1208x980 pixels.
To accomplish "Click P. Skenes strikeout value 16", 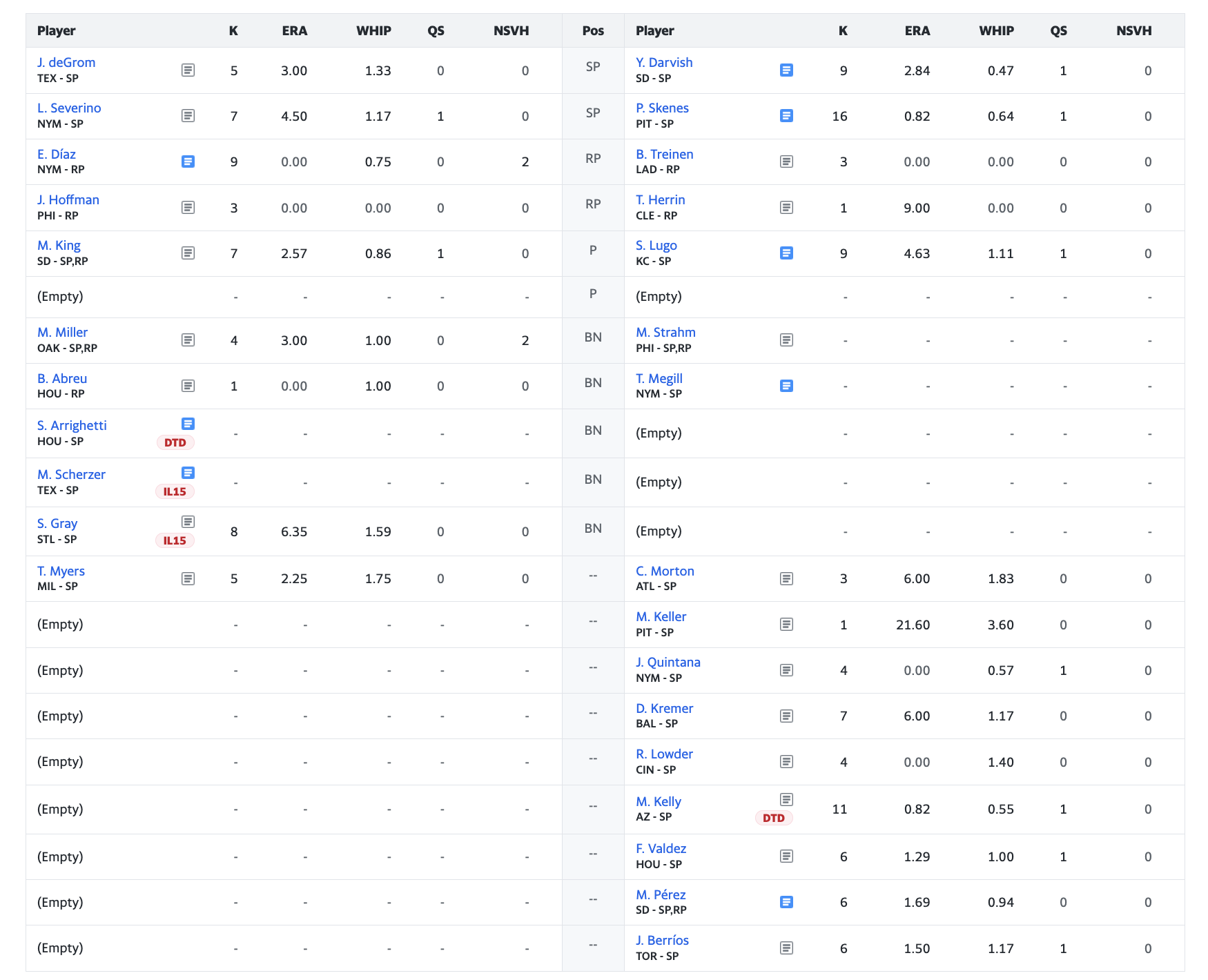I will [839, 116].
